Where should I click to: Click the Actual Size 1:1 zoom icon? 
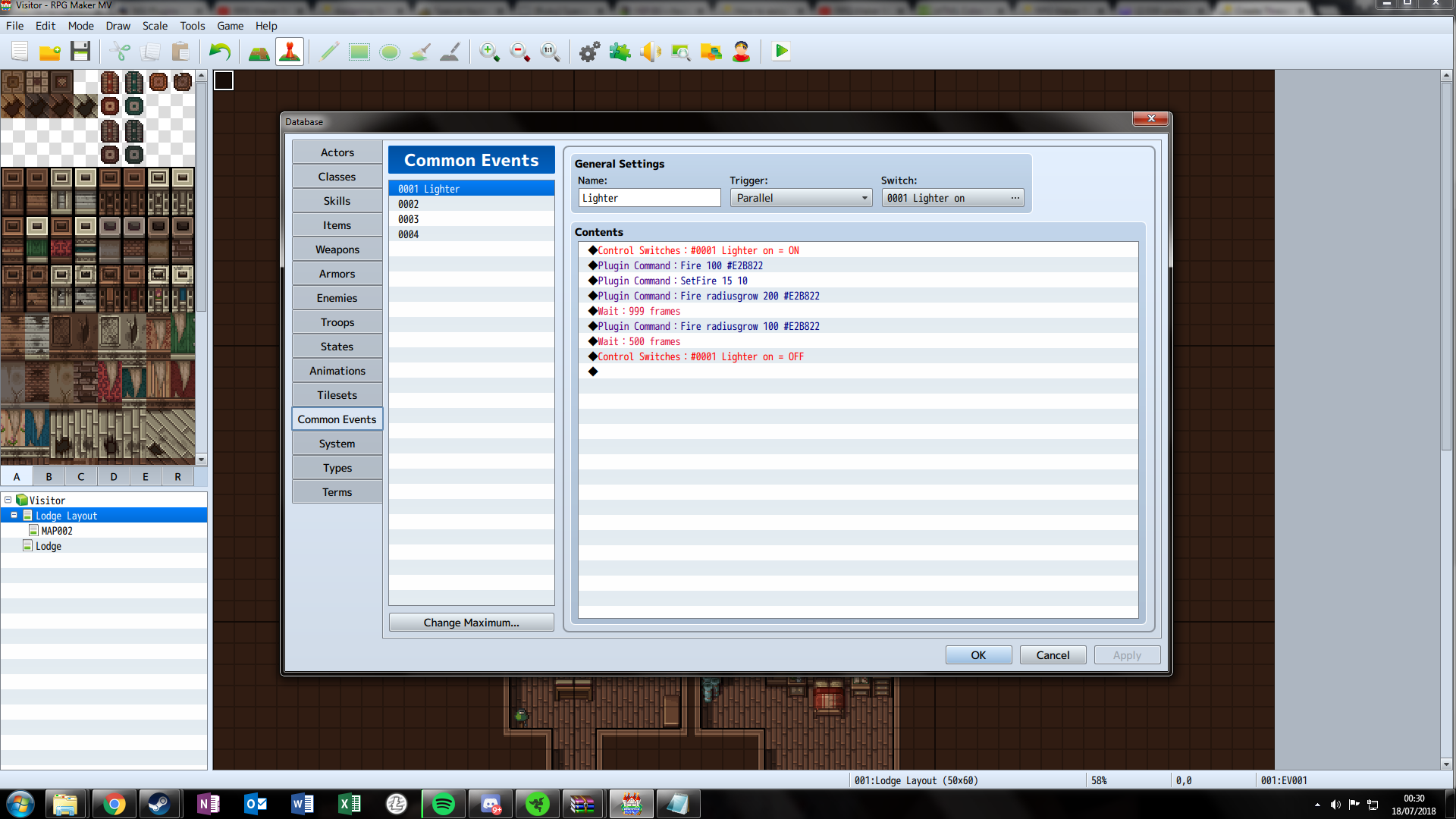551,52
